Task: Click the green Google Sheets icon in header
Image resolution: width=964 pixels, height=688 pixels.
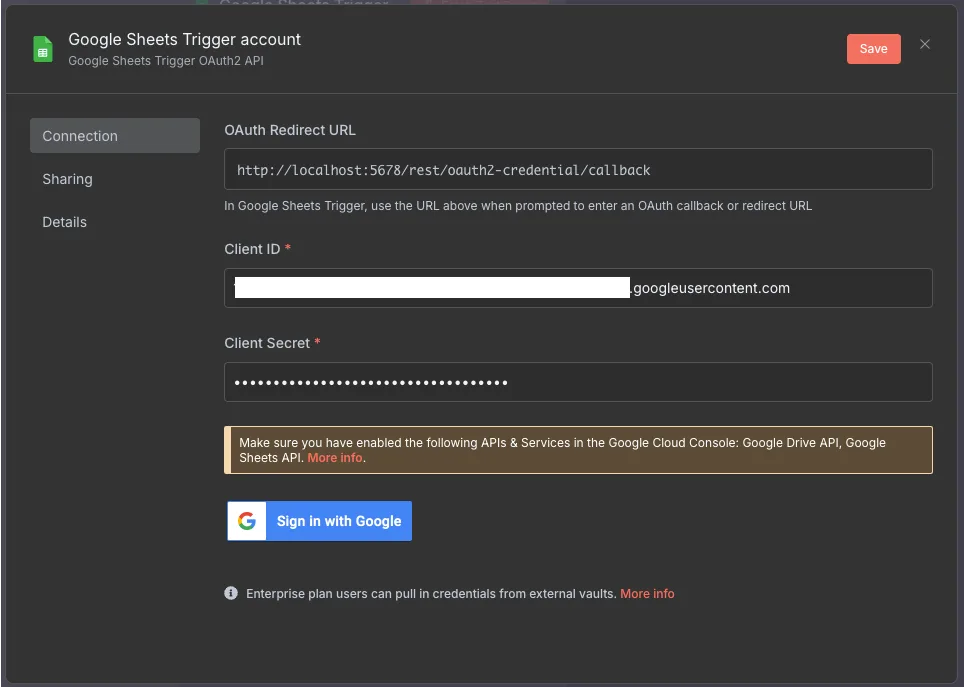Action: tap(43, 49)
